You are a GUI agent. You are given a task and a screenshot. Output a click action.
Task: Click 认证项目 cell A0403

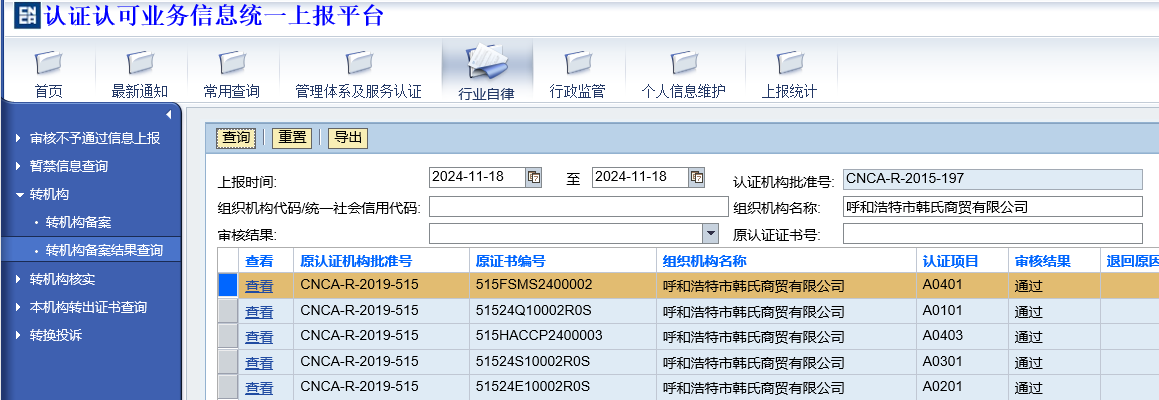click(943, 336)
